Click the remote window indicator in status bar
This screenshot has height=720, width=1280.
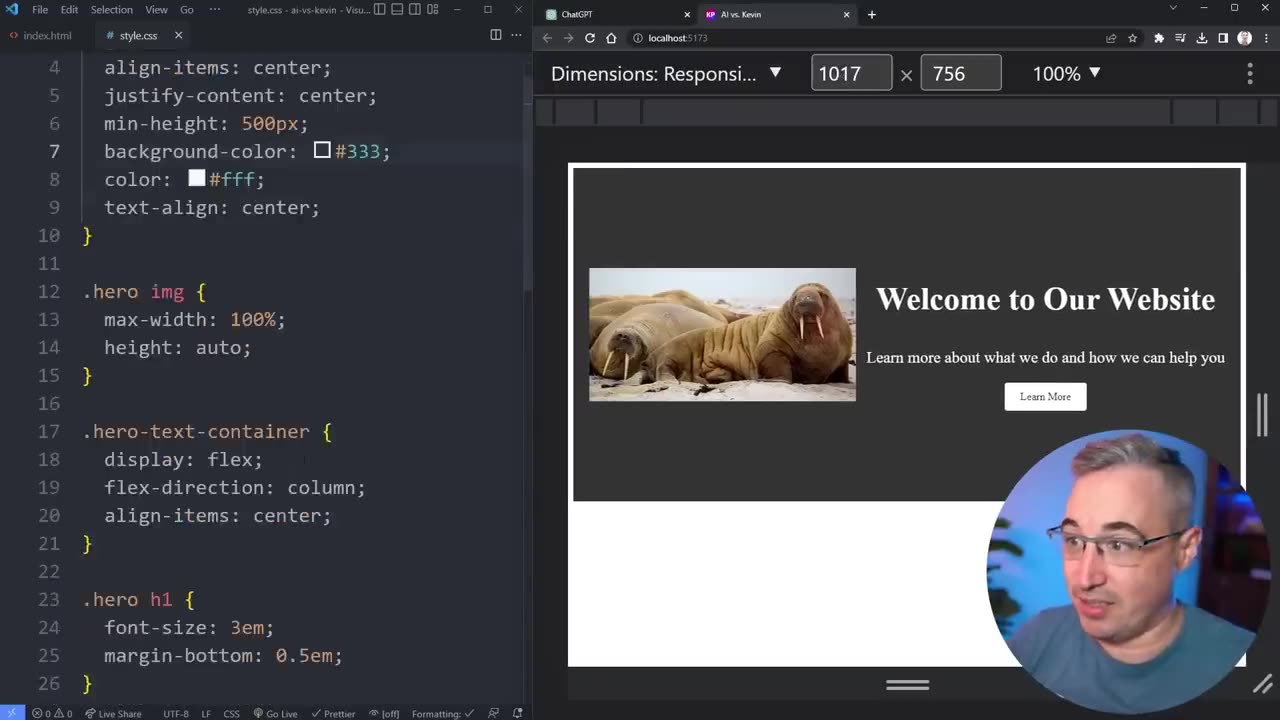click(11, 713)
